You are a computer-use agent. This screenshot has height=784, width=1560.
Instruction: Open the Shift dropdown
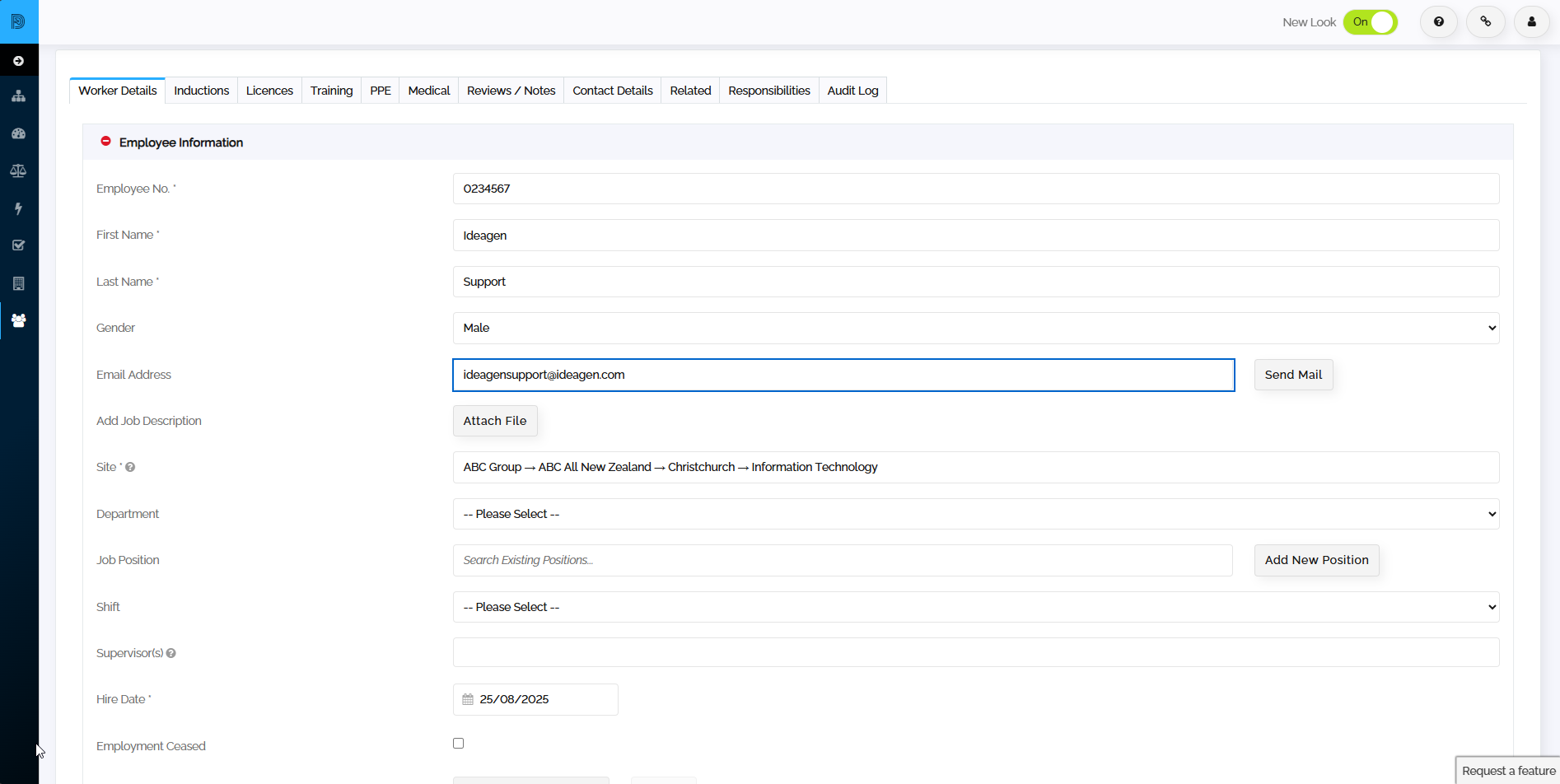[x=976, y=607]
